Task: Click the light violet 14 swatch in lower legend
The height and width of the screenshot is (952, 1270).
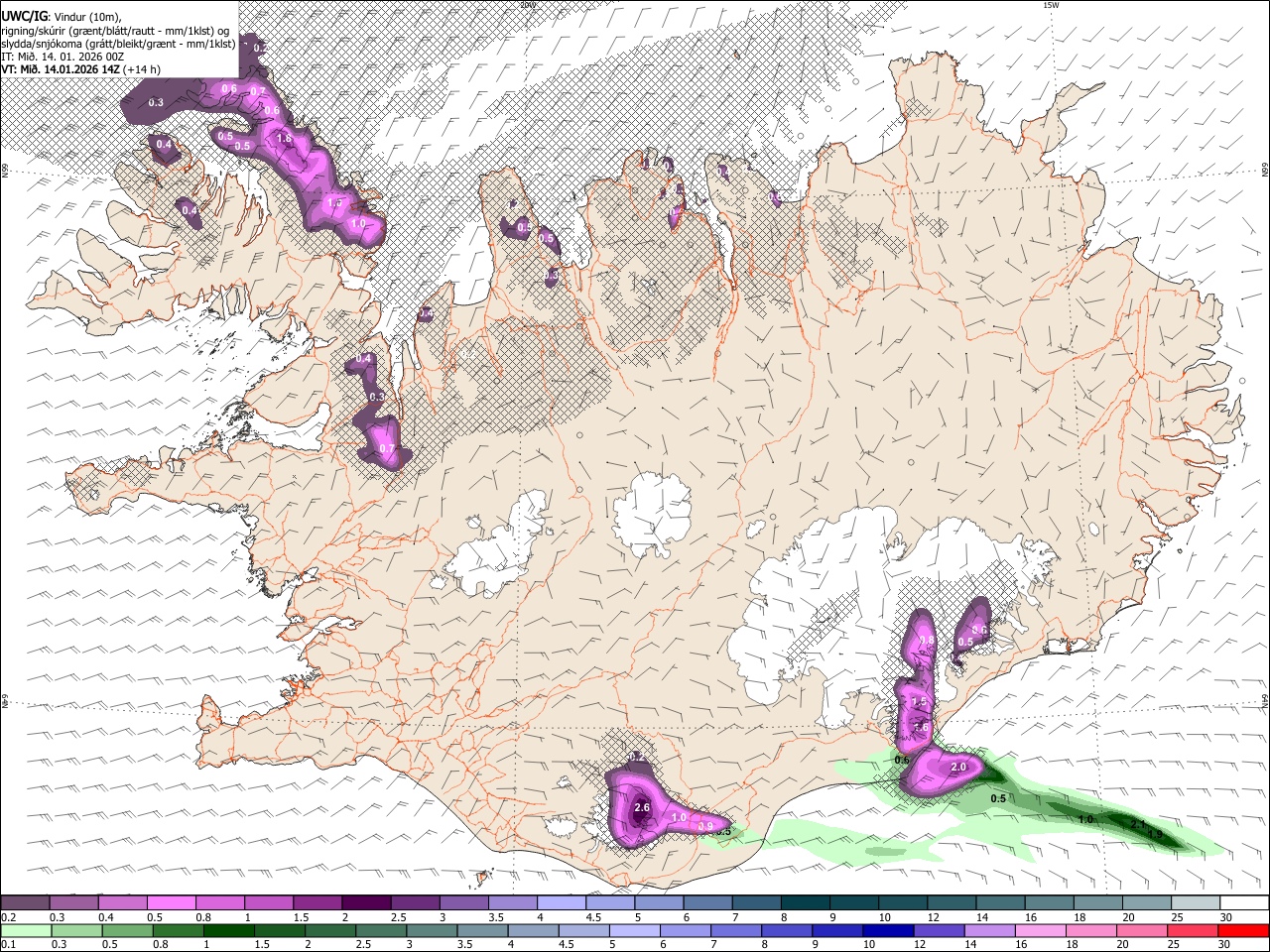Action: (989, 930)
